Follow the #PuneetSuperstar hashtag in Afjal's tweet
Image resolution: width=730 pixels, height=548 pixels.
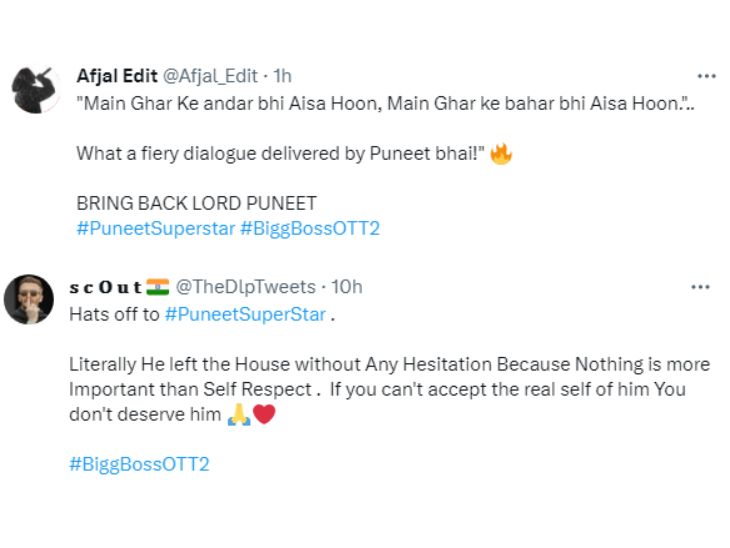click(x=155, y=229)
